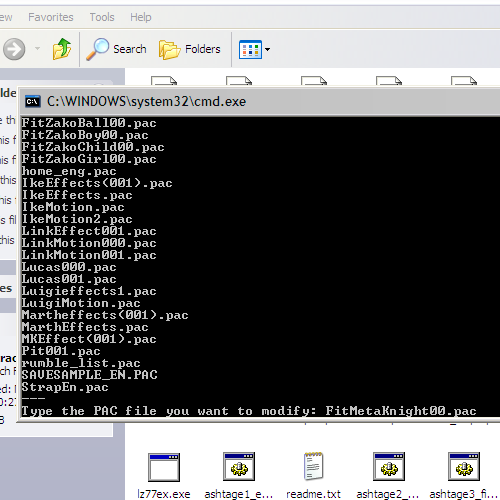Click MarthEffects.pac line in console
500x500 pixels.
click(85, 327)
